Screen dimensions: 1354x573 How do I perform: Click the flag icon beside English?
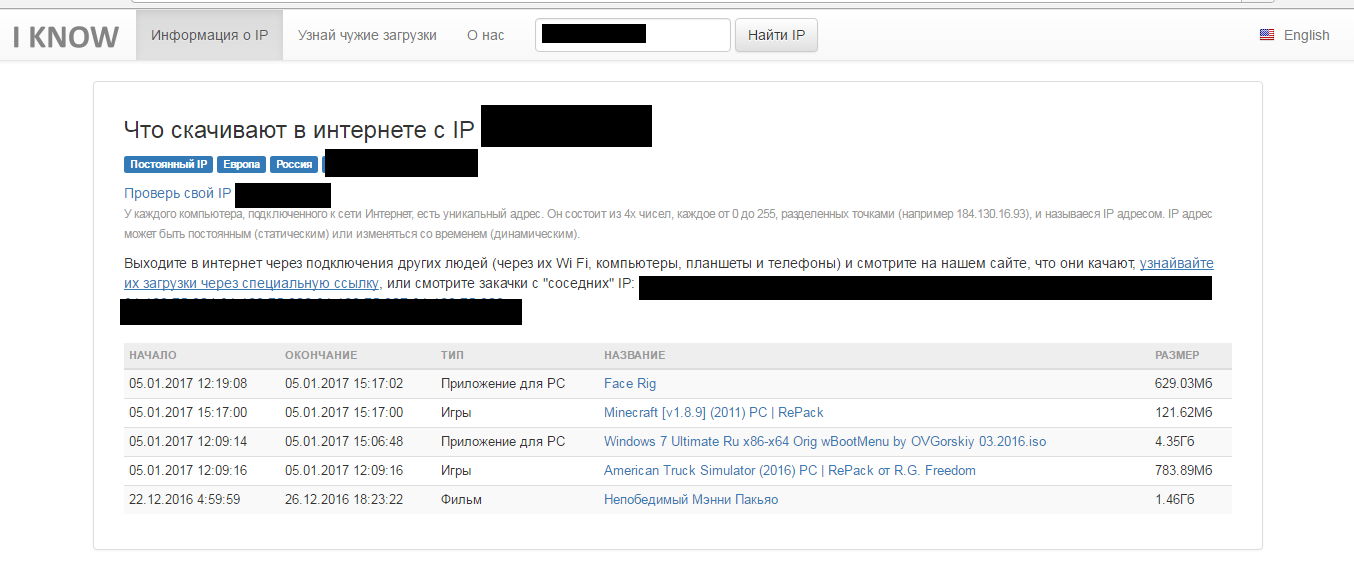1267,35
